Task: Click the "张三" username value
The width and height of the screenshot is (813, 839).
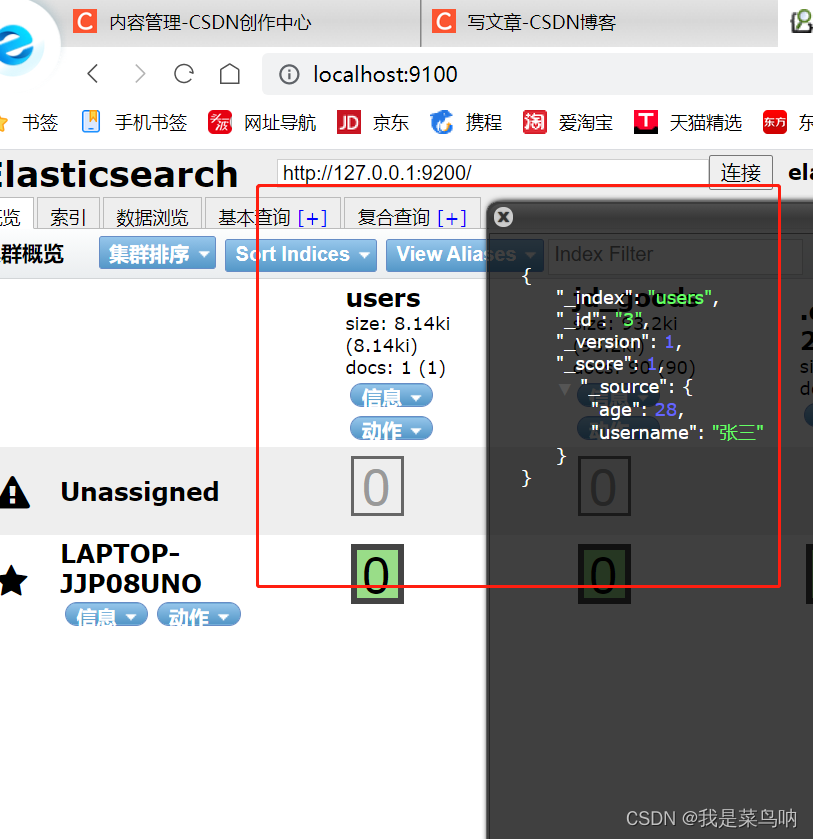Action: [x=738, y=433]
